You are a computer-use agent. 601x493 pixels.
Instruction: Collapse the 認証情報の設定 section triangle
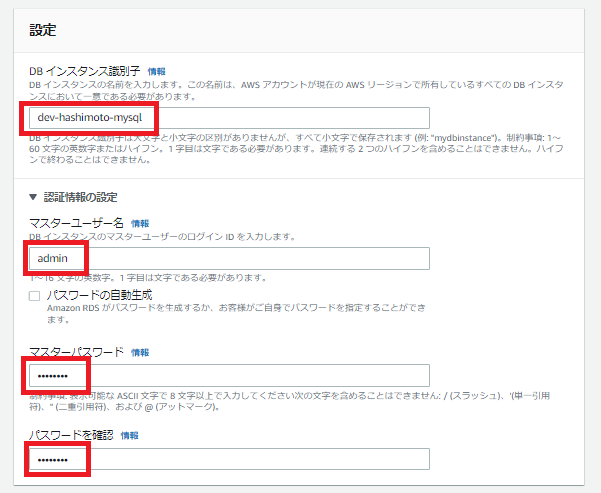pyautogui.click(x=34, y=197)
